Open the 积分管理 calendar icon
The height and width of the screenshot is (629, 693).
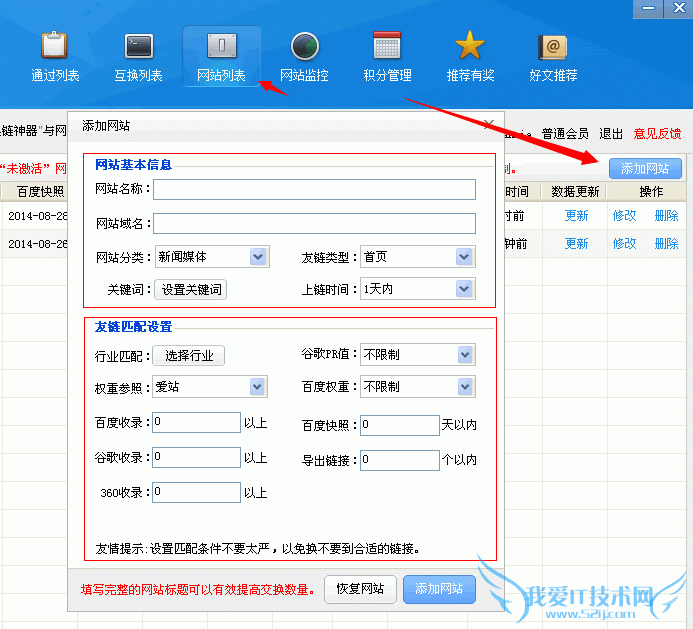pyautogui.click(x=387, y=45)
